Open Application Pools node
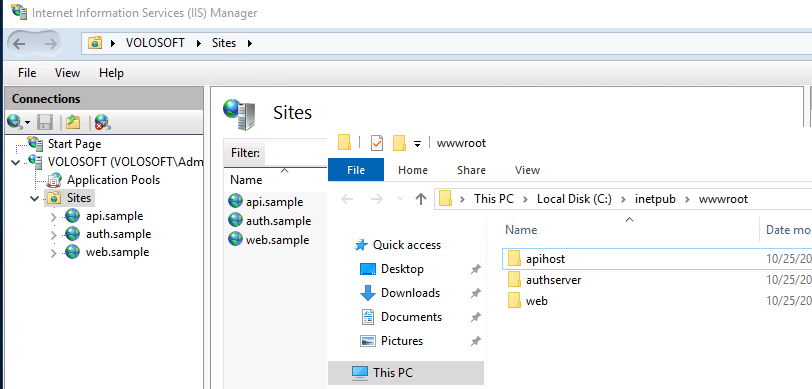The image size is (812, 389). coord(113,180)
